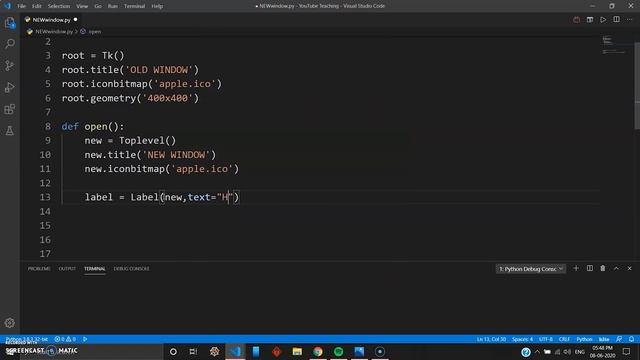Click 'Ln 13, Col 30' in status bar
This screenshot has height=360, width=640.
pos(491,339)
